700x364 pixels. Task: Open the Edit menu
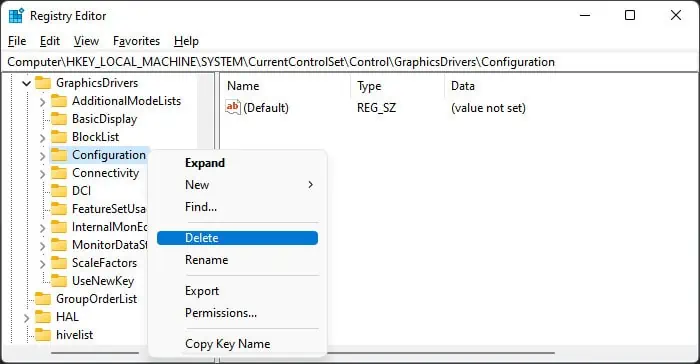click(50, 41)
